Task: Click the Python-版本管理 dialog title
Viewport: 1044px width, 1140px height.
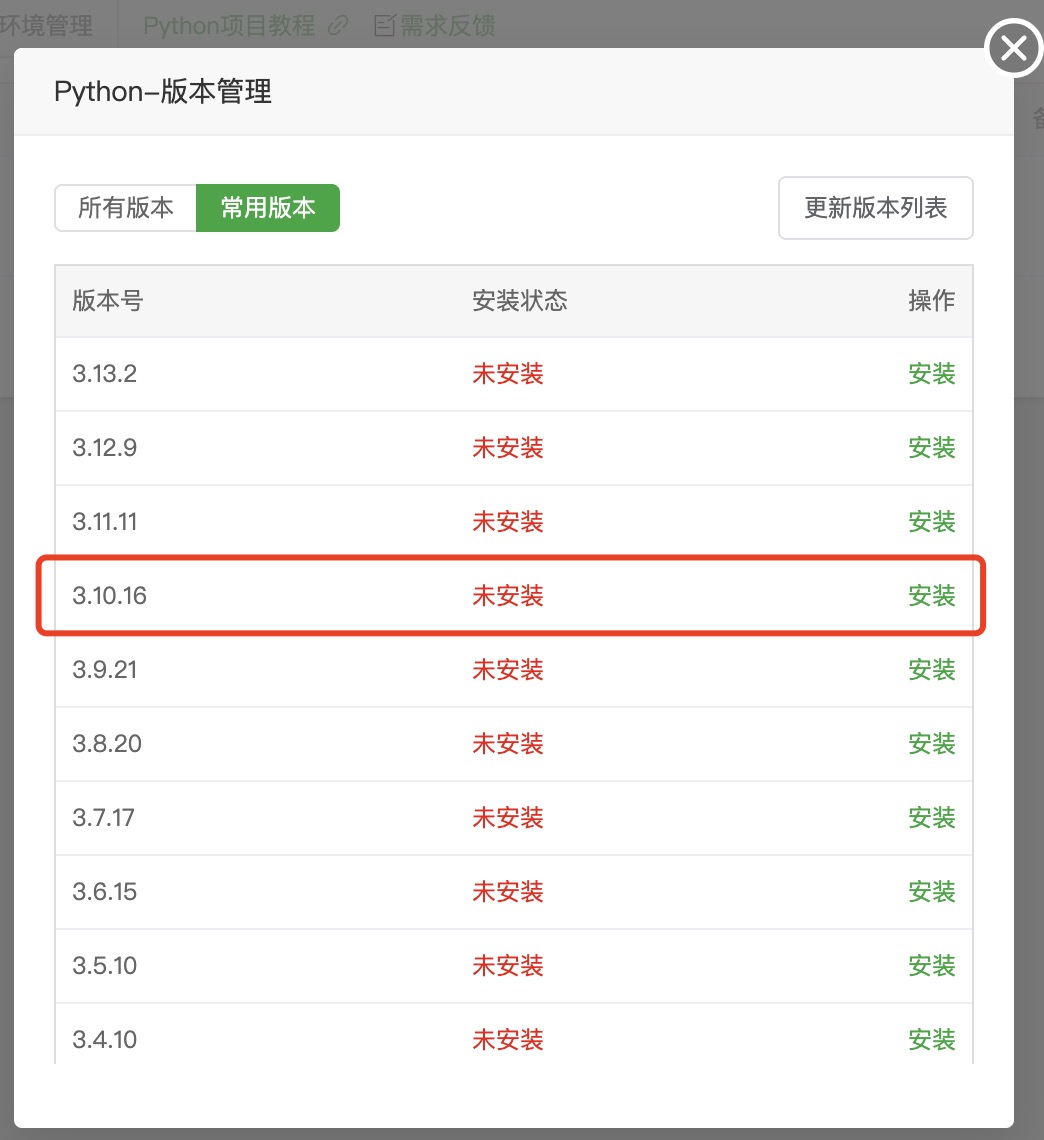Action: click(x=163, y=92)
